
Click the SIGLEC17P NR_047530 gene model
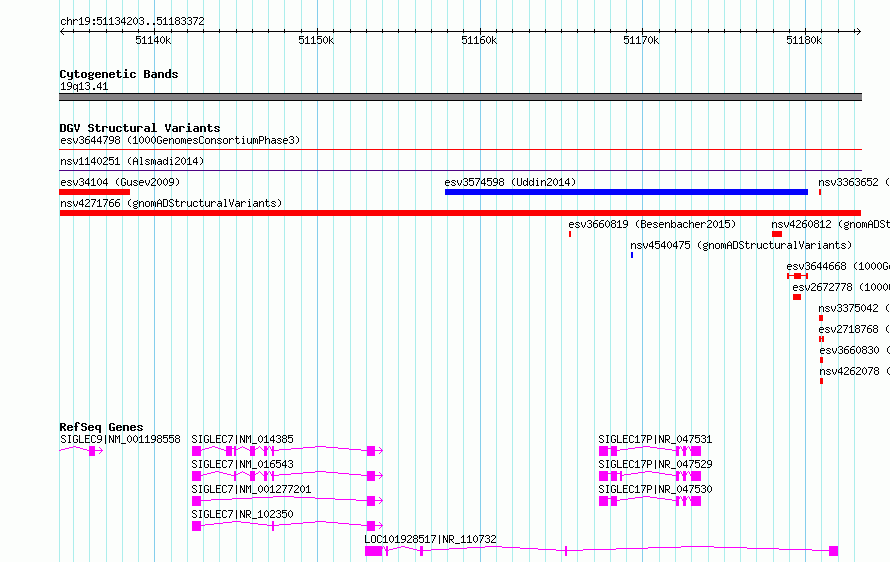650,501
